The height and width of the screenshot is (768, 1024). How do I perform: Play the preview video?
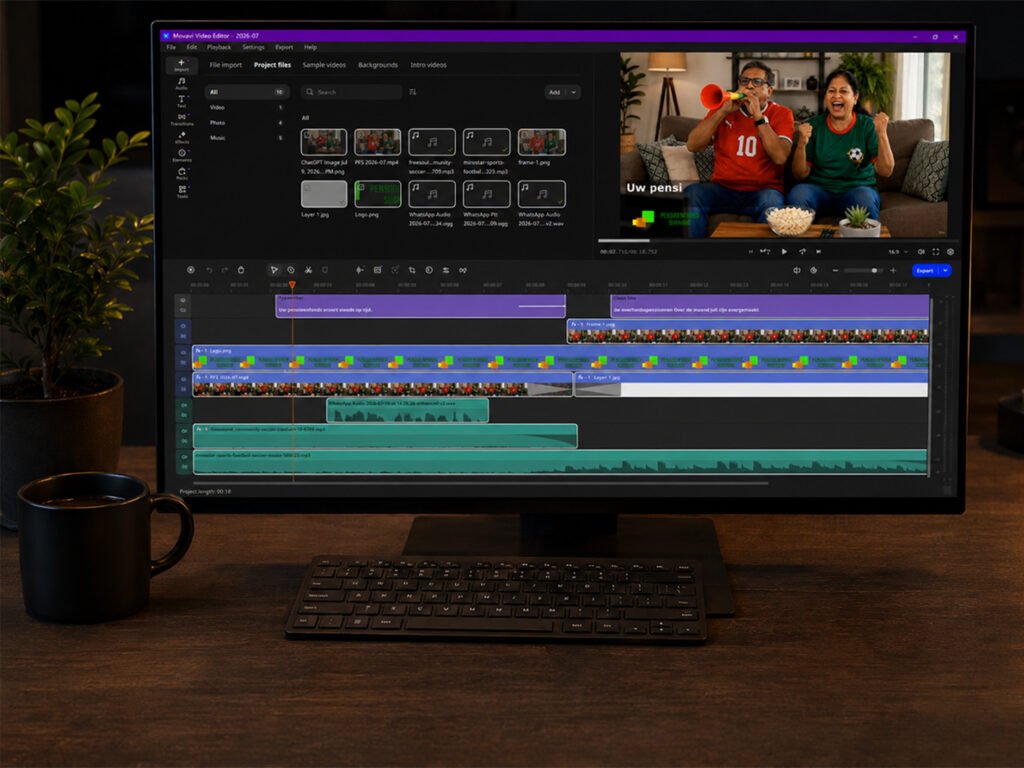784,251
